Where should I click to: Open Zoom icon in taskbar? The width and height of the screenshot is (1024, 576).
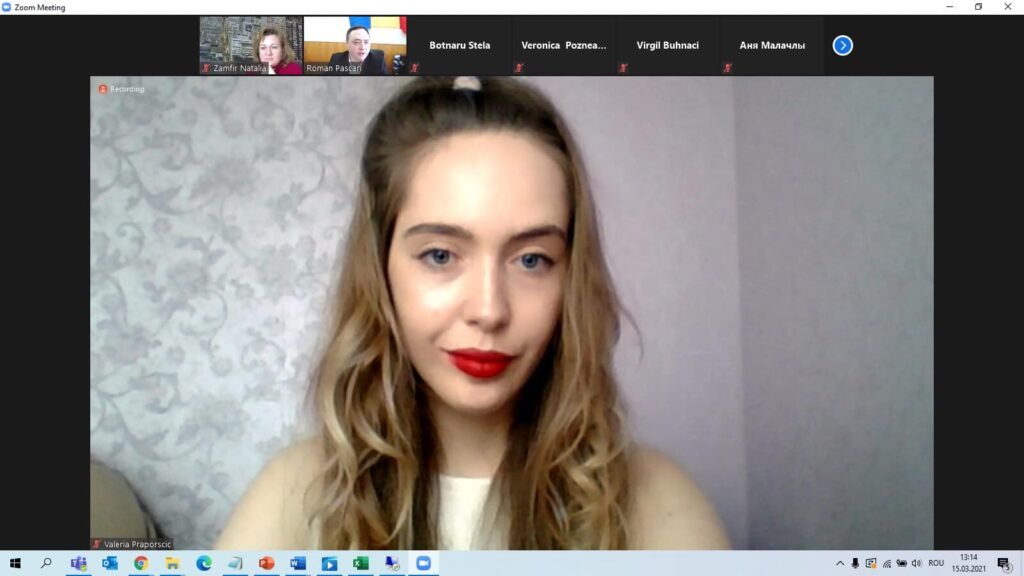click(423, 563)
